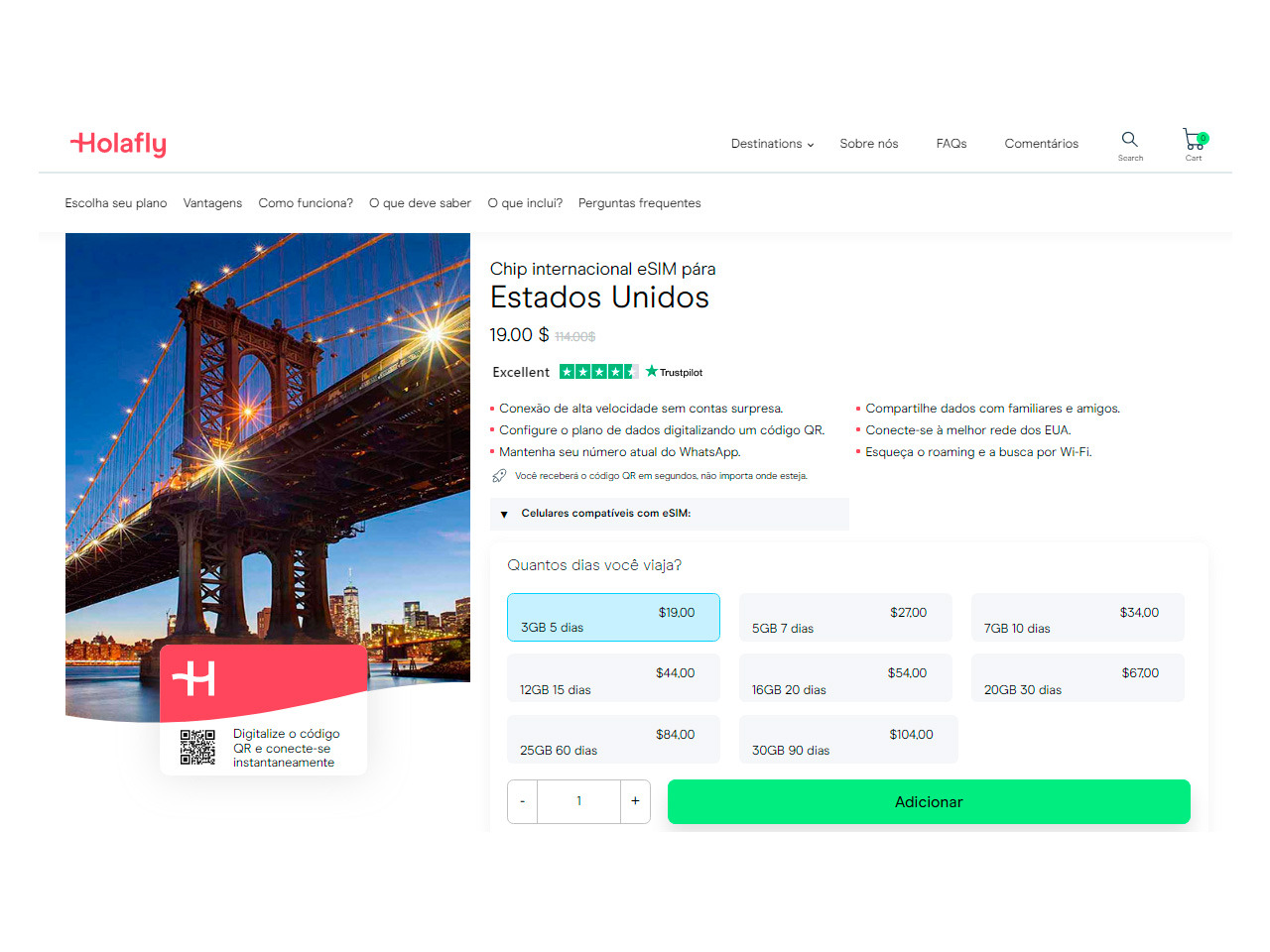The height and width of the screenshot is (952, 1270).
Task: Open the Comentários menu item
Action: pyautogui.click(x=1042, y=144)
